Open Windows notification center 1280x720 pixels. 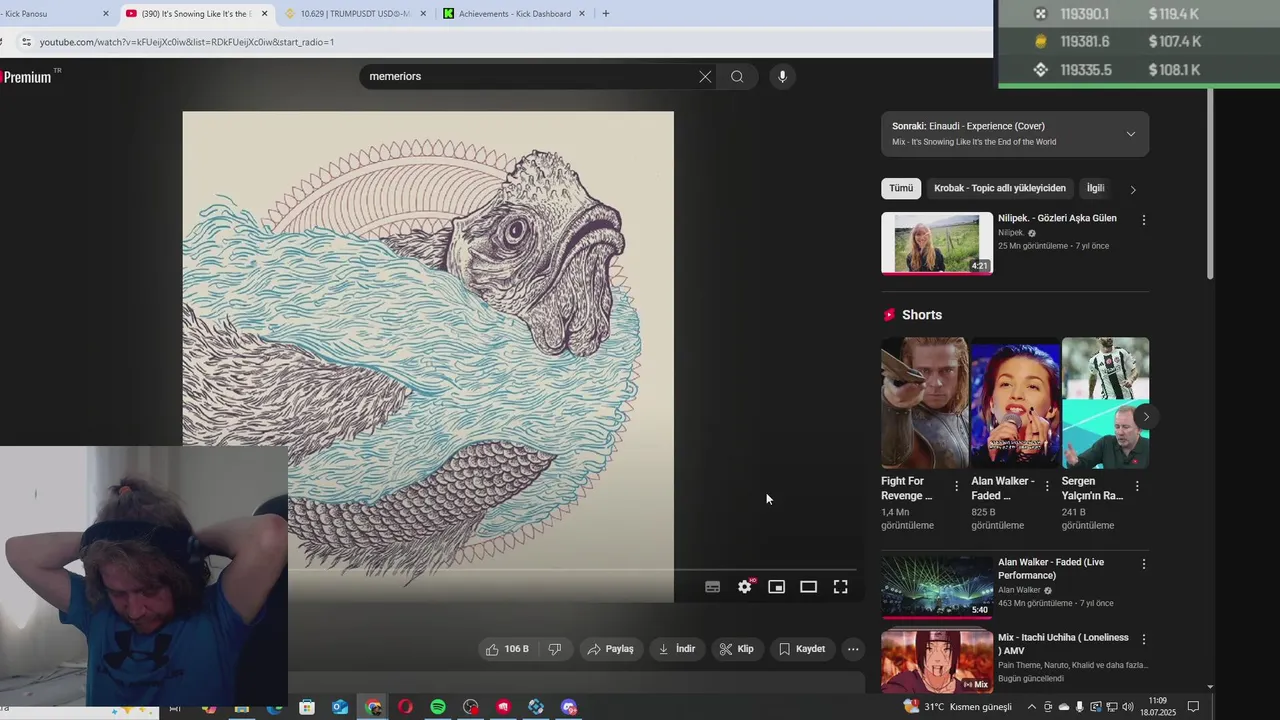tap(1193, 707)
